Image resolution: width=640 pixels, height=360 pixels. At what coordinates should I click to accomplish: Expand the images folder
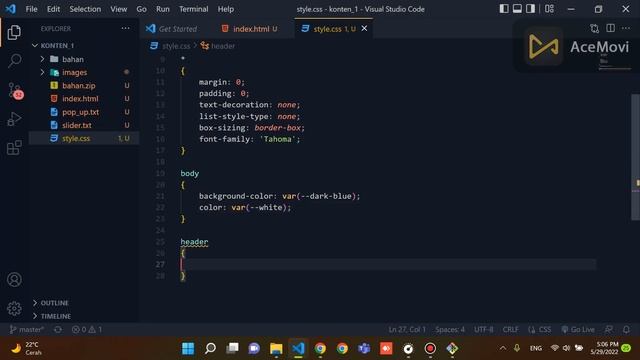(x=42, y=72)
